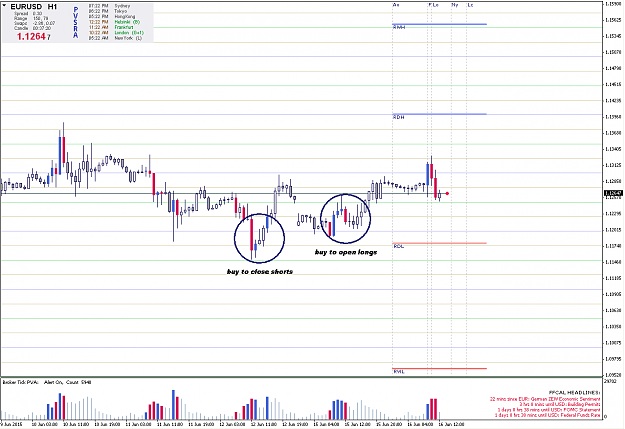Select the London session clock row
This screenshot has height=429, width=625.
click(x=116, y=33)
